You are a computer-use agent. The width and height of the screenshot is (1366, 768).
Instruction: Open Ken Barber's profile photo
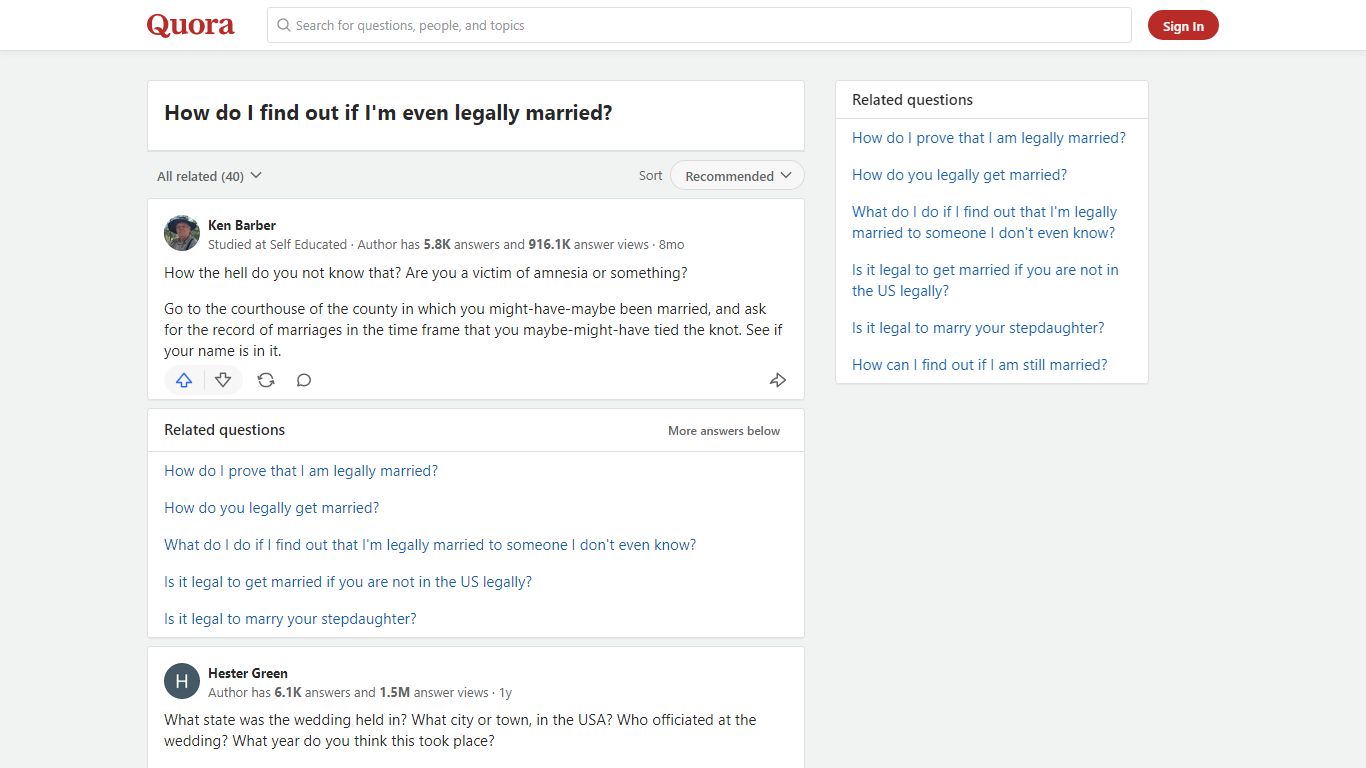[182, 233]
